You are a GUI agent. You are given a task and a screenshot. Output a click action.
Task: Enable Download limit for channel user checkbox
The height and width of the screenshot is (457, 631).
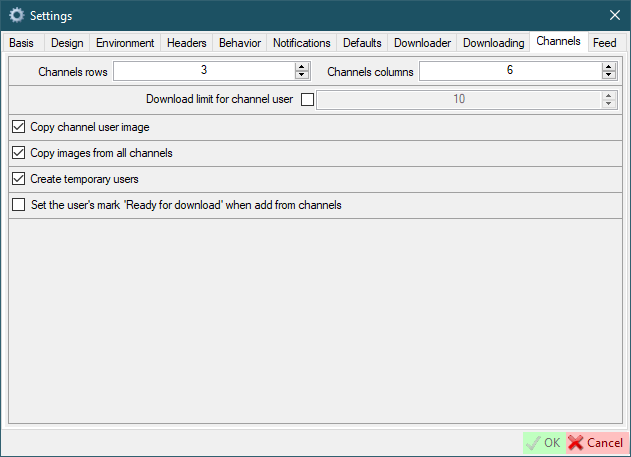coord(307,99)
